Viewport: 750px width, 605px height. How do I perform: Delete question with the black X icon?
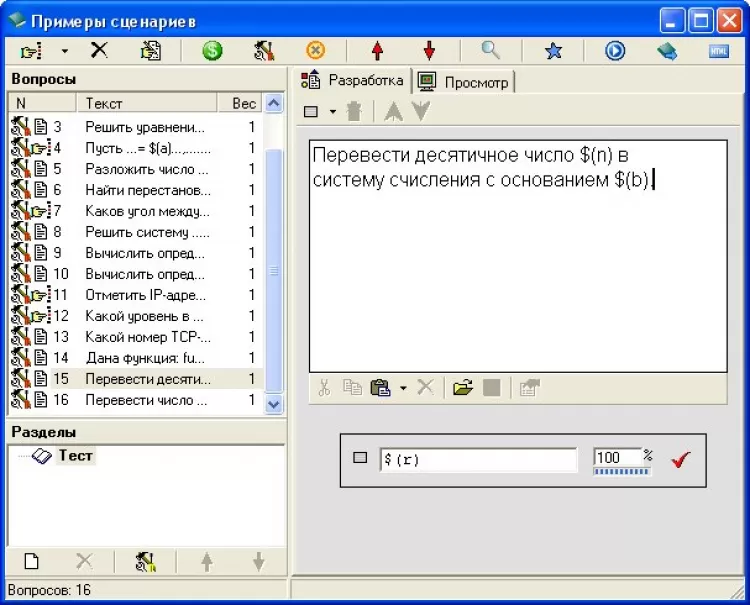(99, 50)
